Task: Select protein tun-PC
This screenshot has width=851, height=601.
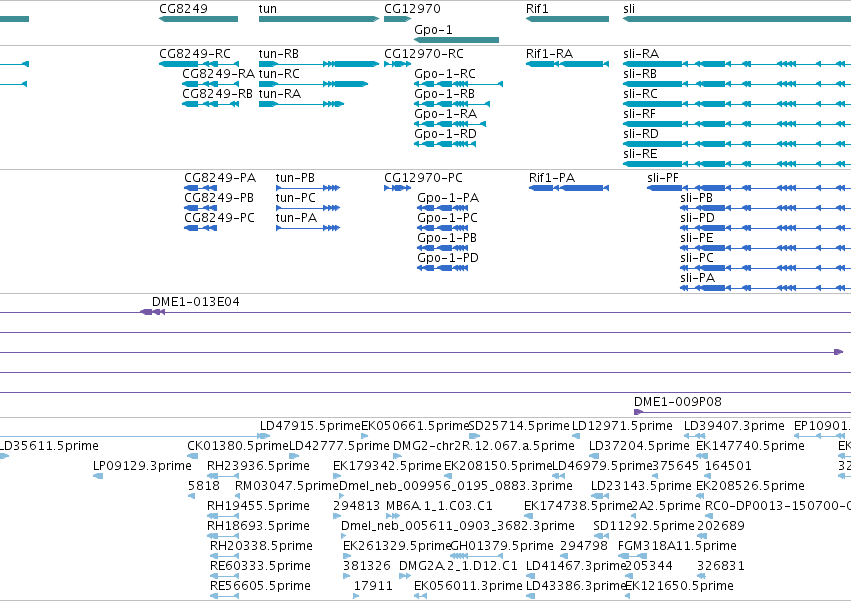Action: click(x=308, y=208)
